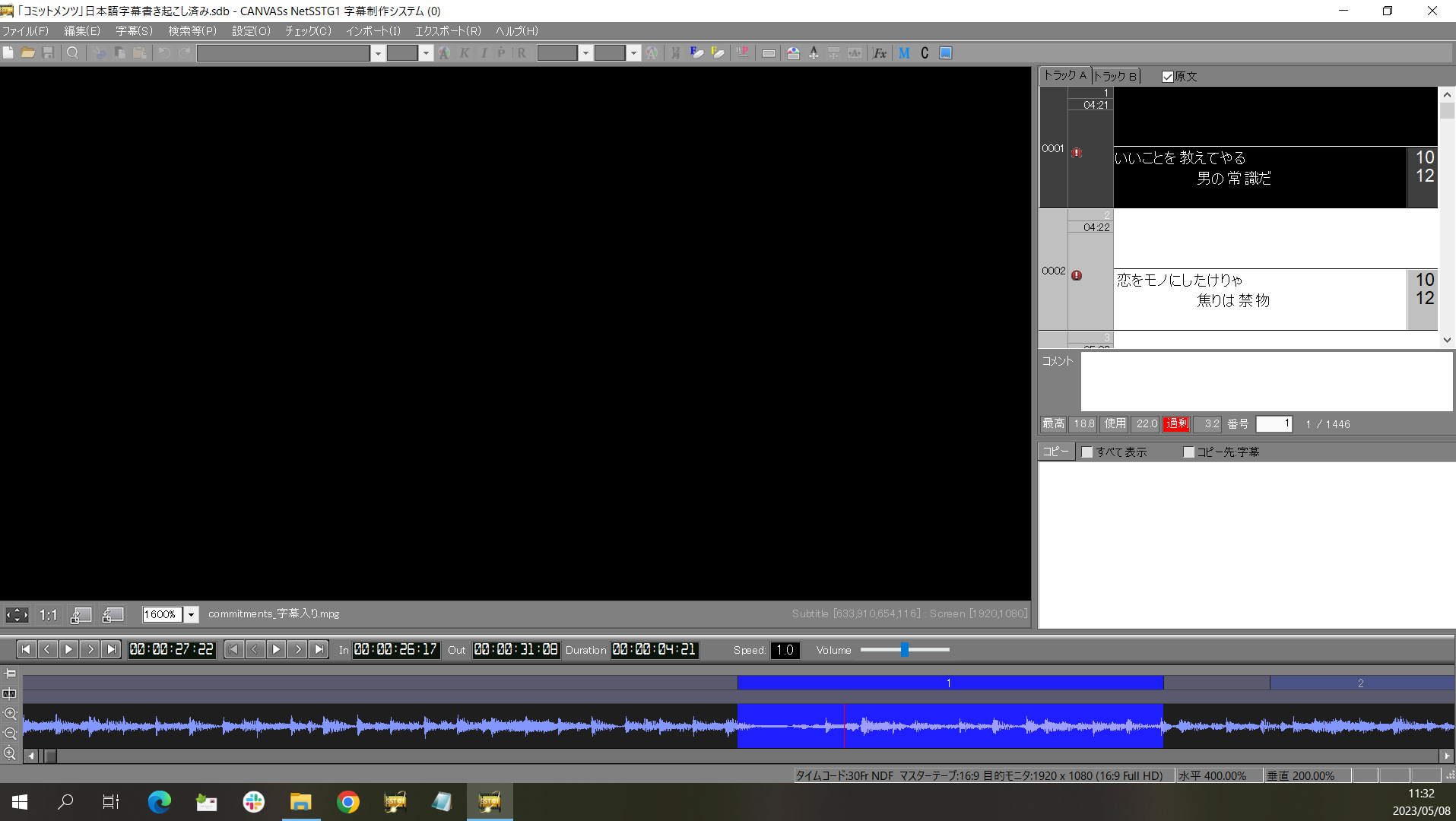Click the open file folder icon
Screen dimensions: 1456x821
[x=28, y=53]
